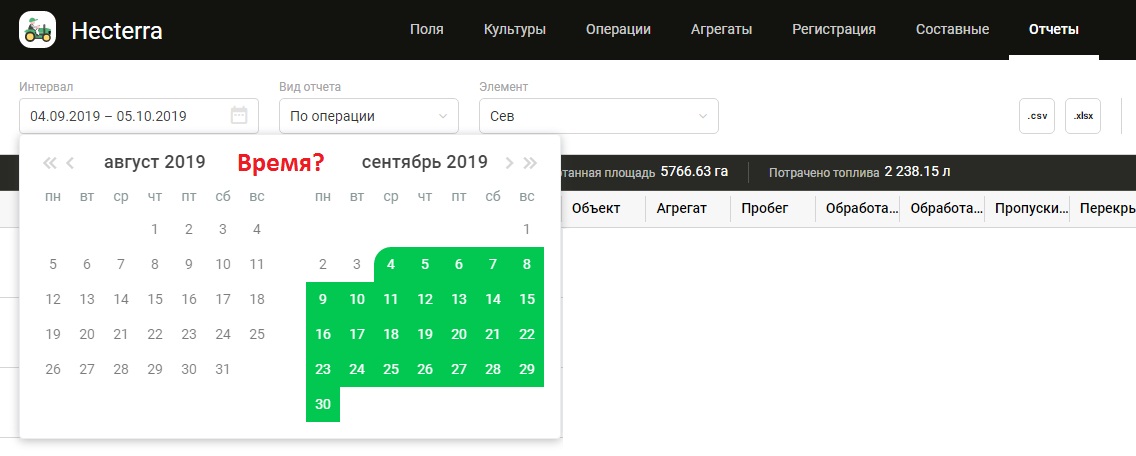Image resolution: width=1136 pixels, height=456 pixels.
Task: Export report as .xlsx file
Action: pos(1083,116)
